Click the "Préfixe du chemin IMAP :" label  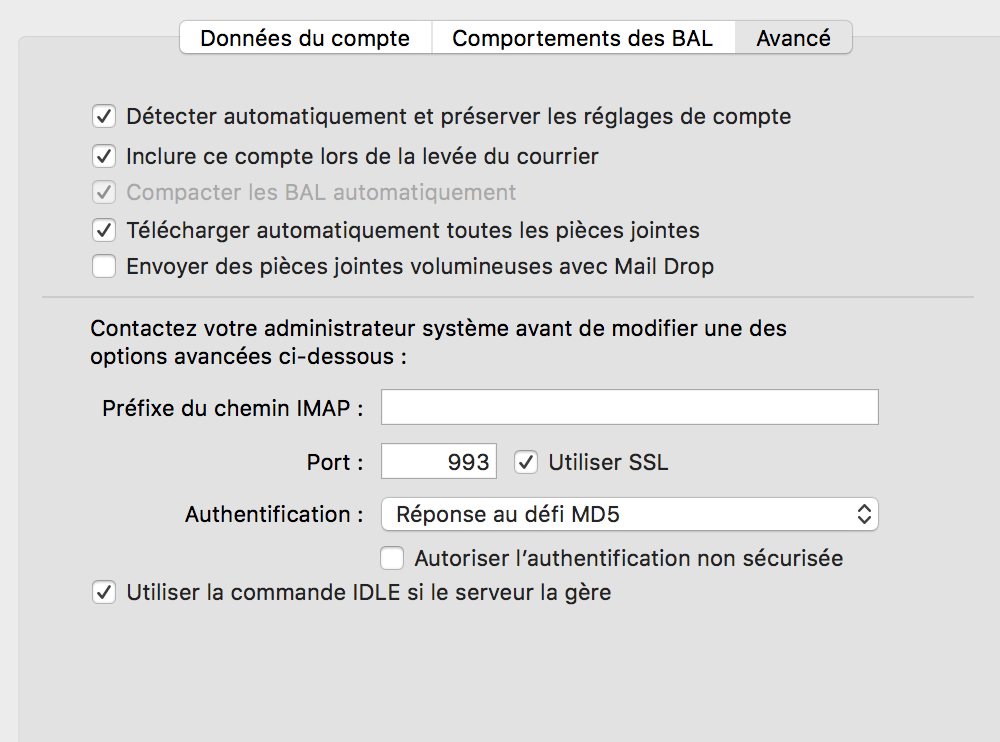232,409
